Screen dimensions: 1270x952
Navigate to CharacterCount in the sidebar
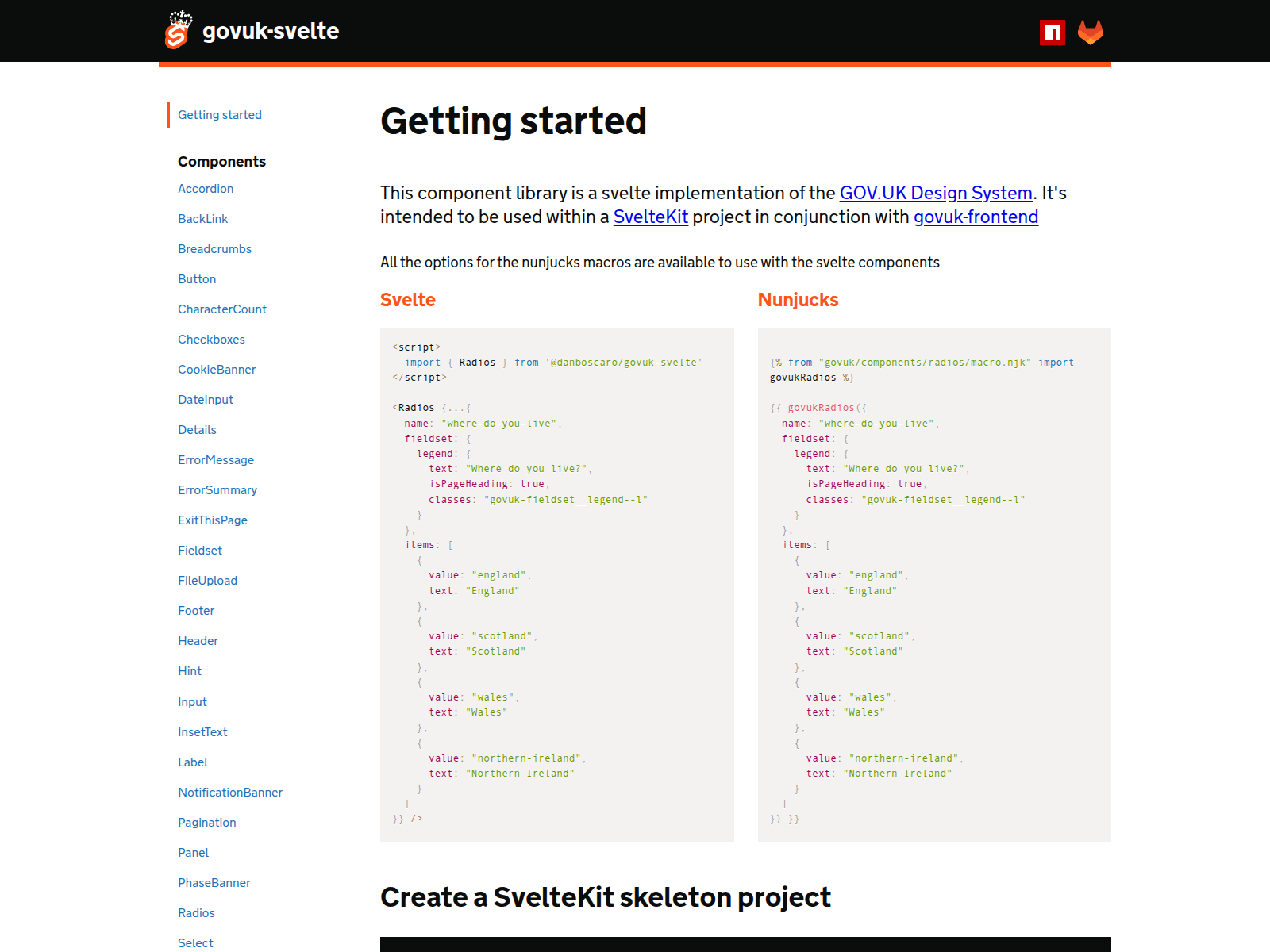(x=222, y=309)
